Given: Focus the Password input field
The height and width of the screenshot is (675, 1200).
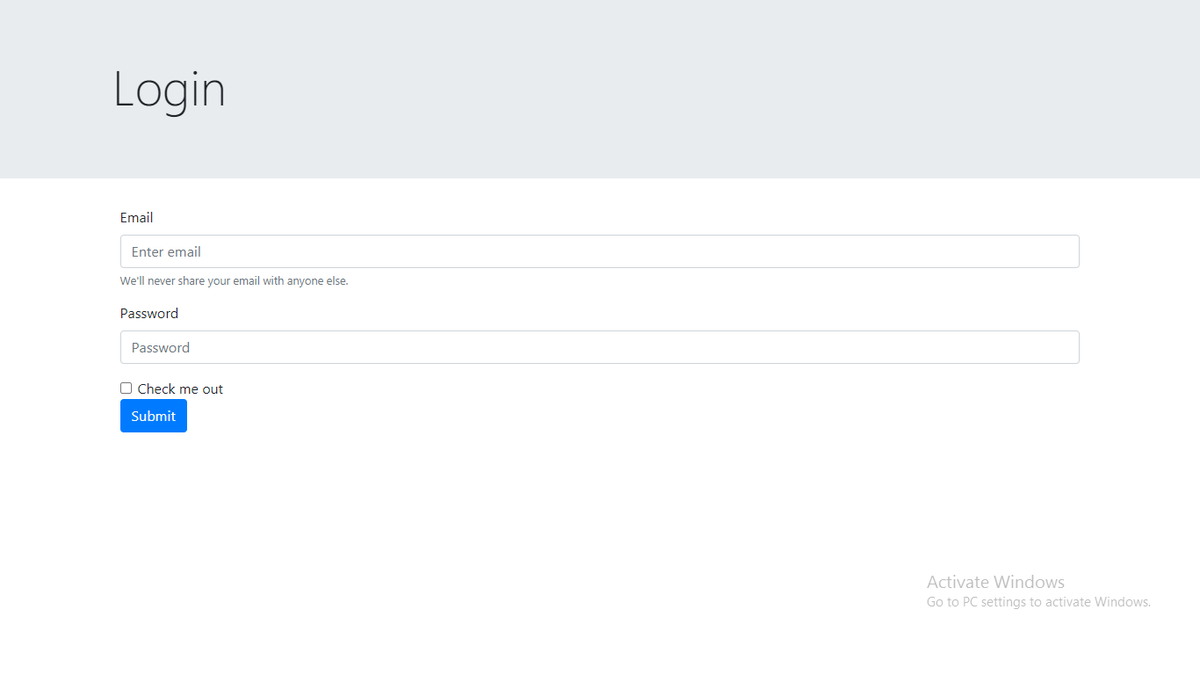Looking at the screenshot, I should tap(599, 347).
